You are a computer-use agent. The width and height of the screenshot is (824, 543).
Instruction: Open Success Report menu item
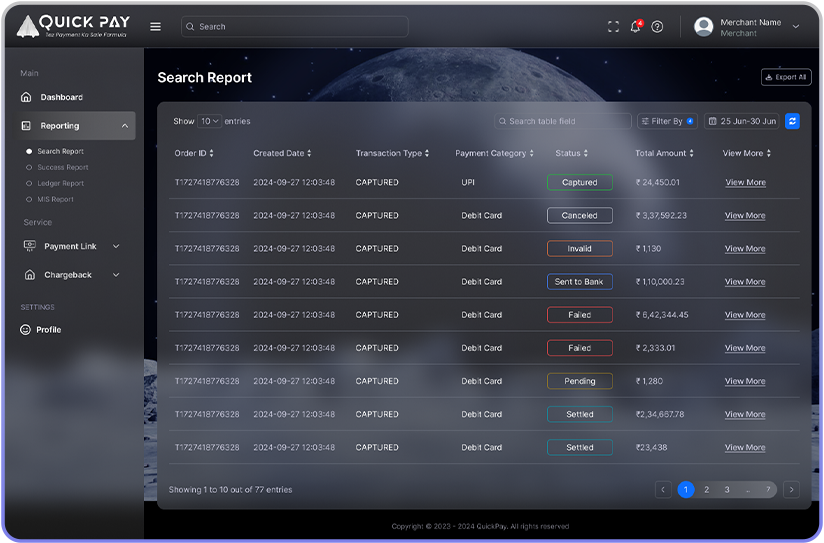click(63, 168)
